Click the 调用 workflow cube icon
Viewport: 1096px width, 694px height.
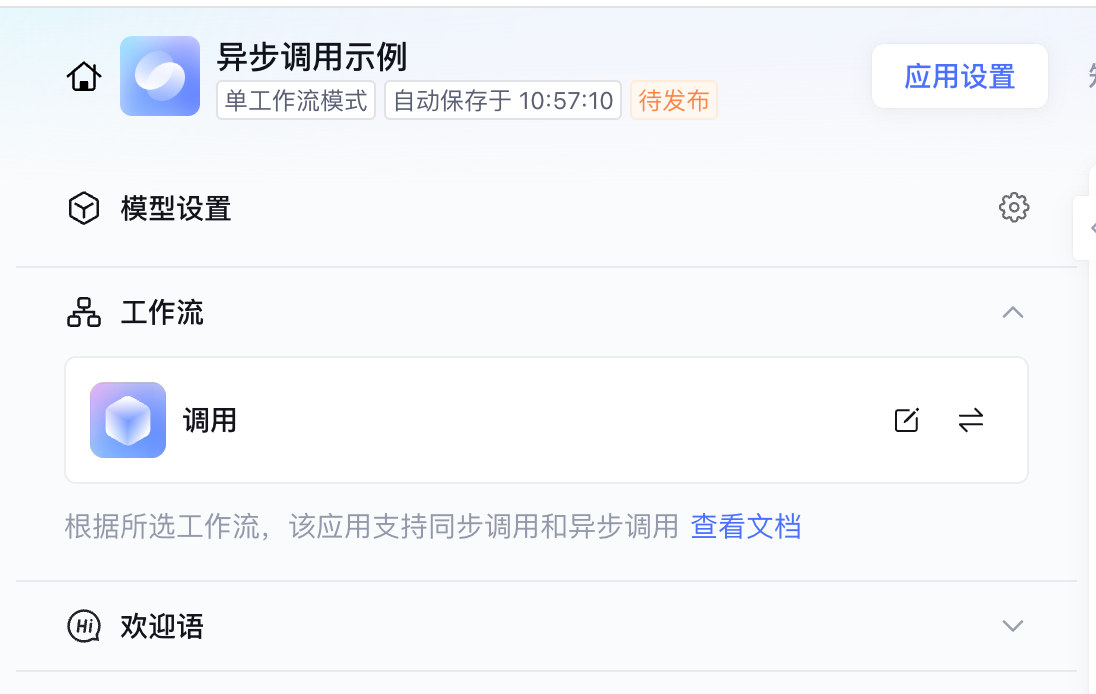tap(128, 420)
